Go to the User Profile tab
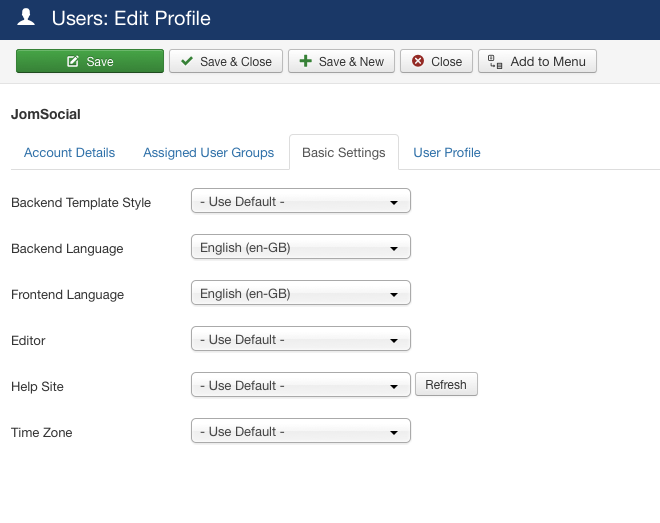Image resolution: width=660 pixels, height=523 pixels. pyautogui.click(x=447, y=152)
